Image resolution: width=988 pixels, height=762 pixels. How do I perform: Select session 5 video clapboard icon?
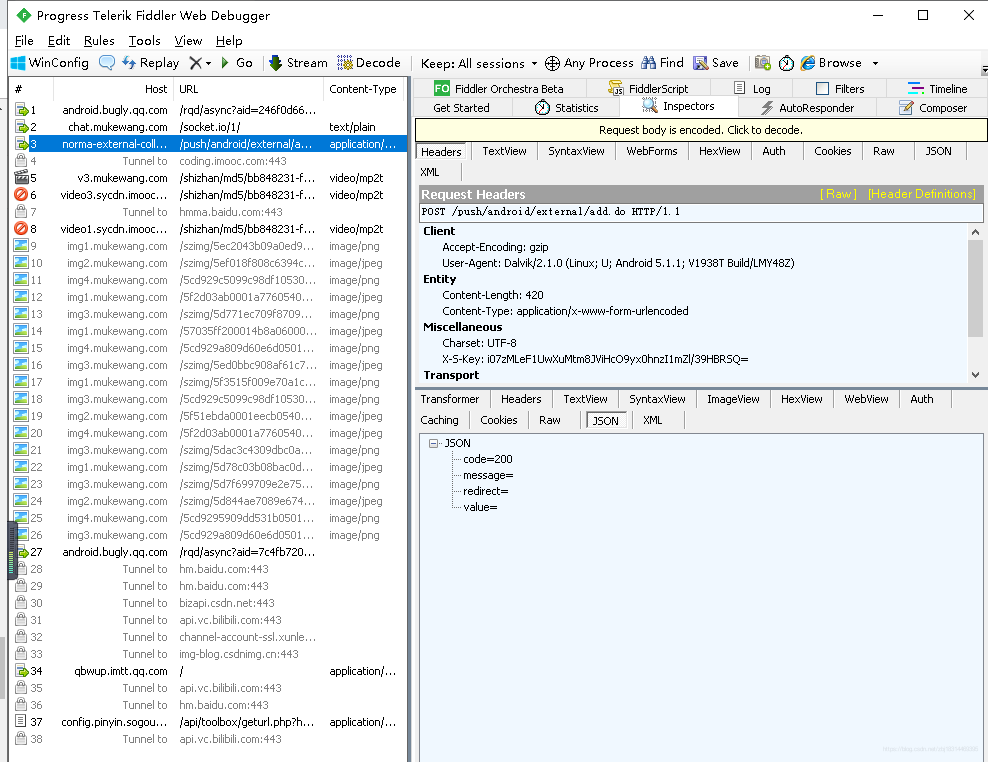tap(21, 178)
